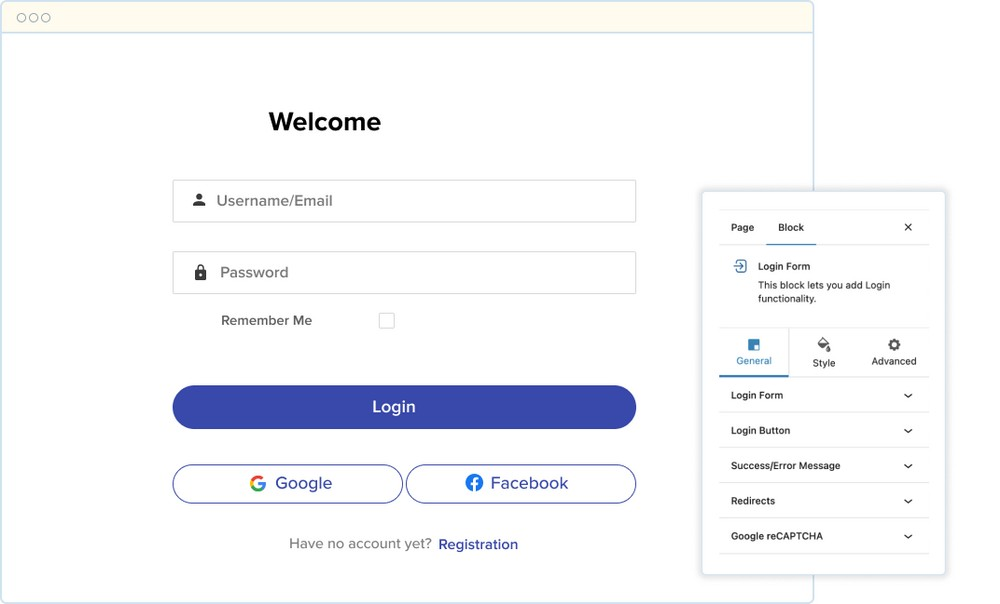Click the Username/Email input field
Screen dimensions: 1000x604
(404, 201)
